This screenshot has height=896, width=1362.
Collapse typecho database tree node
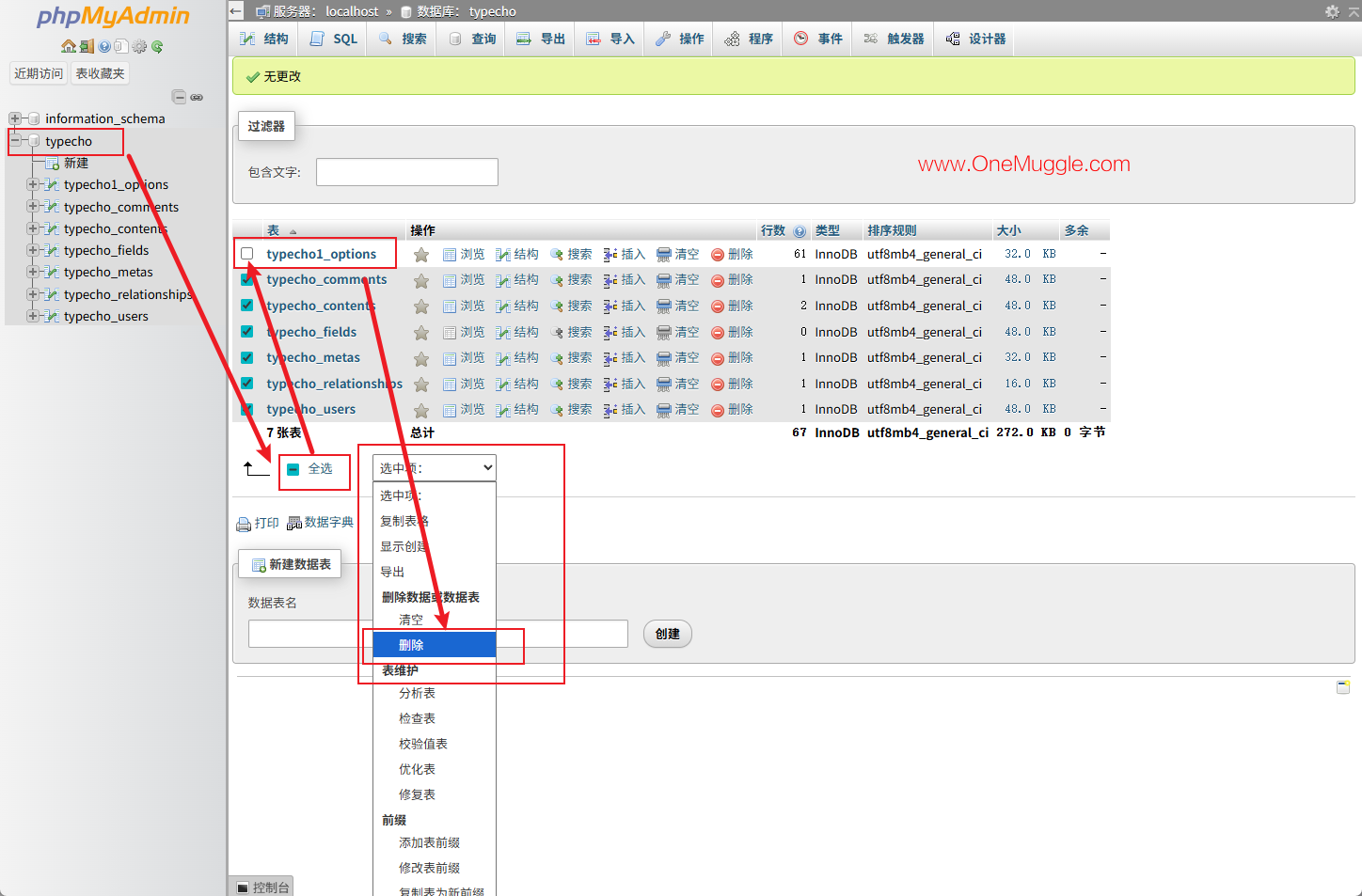pos(15,141)
